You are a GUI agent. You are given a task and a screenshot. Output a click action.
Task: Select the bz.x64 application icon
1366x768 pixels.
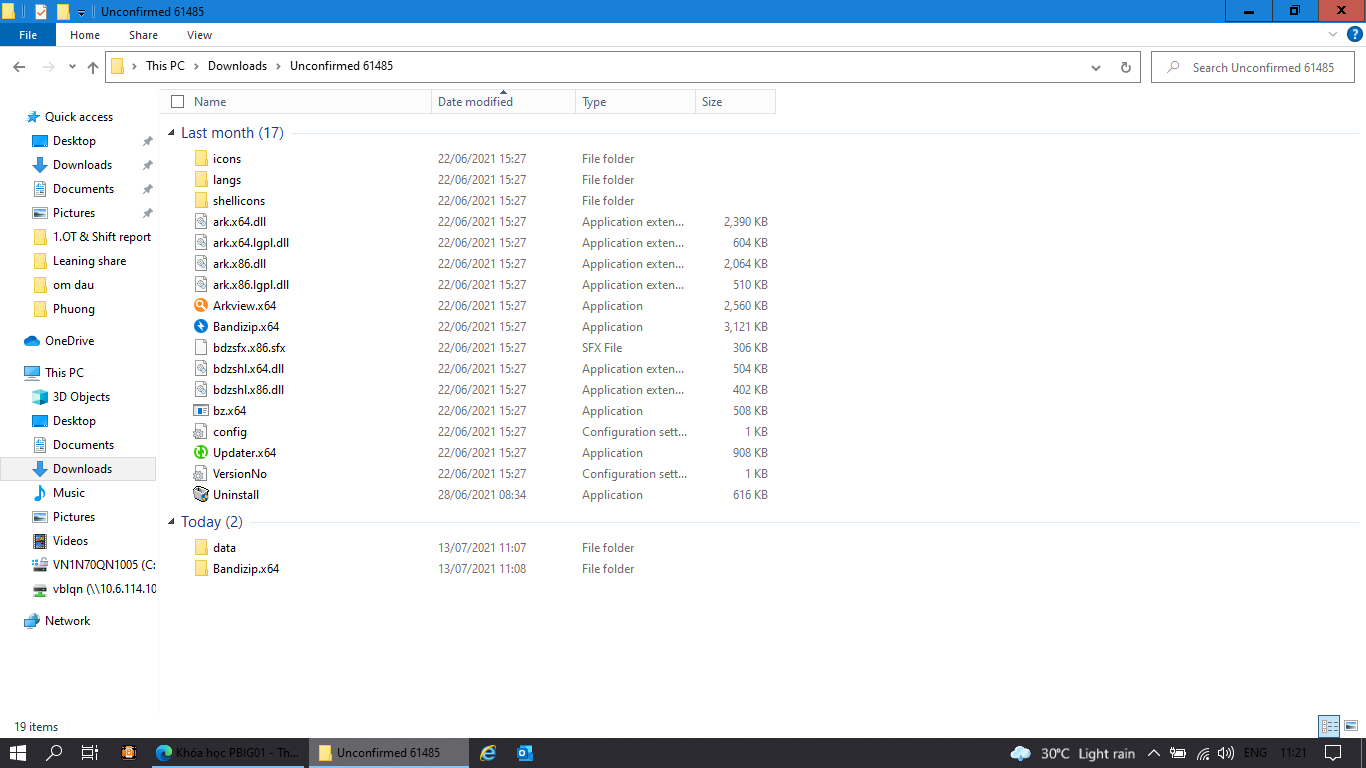pos(201,411)
